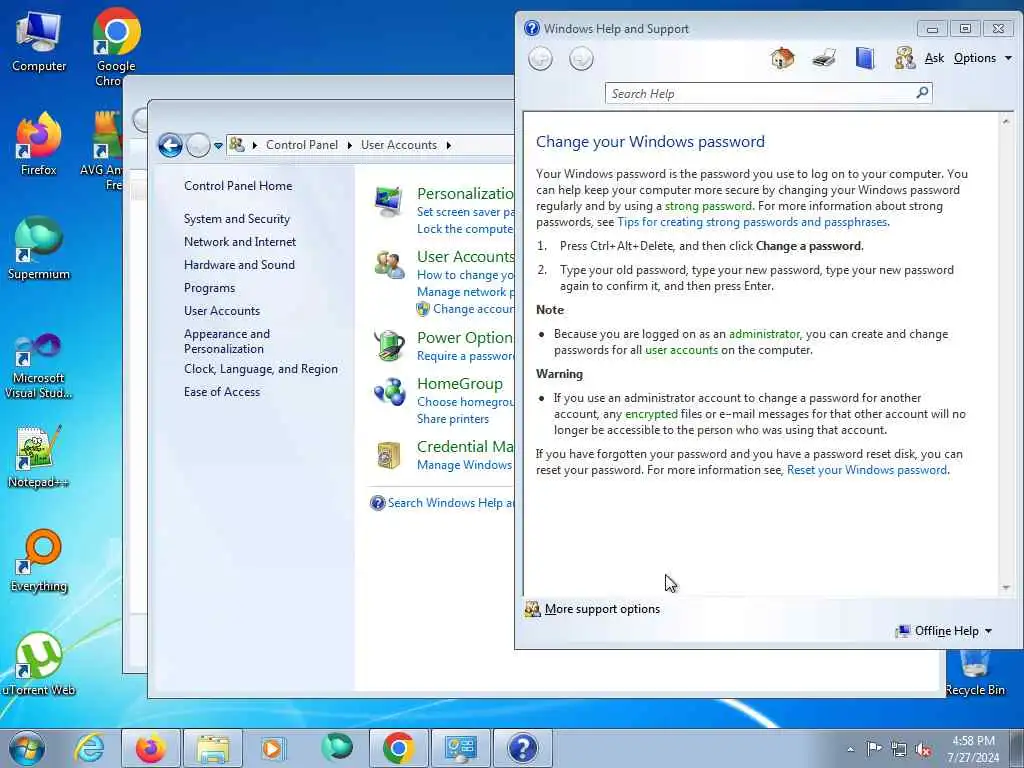Screen dimensions: 1024x768
Task: Click the Power Options battery icon
Action: [x=389, y=345]
